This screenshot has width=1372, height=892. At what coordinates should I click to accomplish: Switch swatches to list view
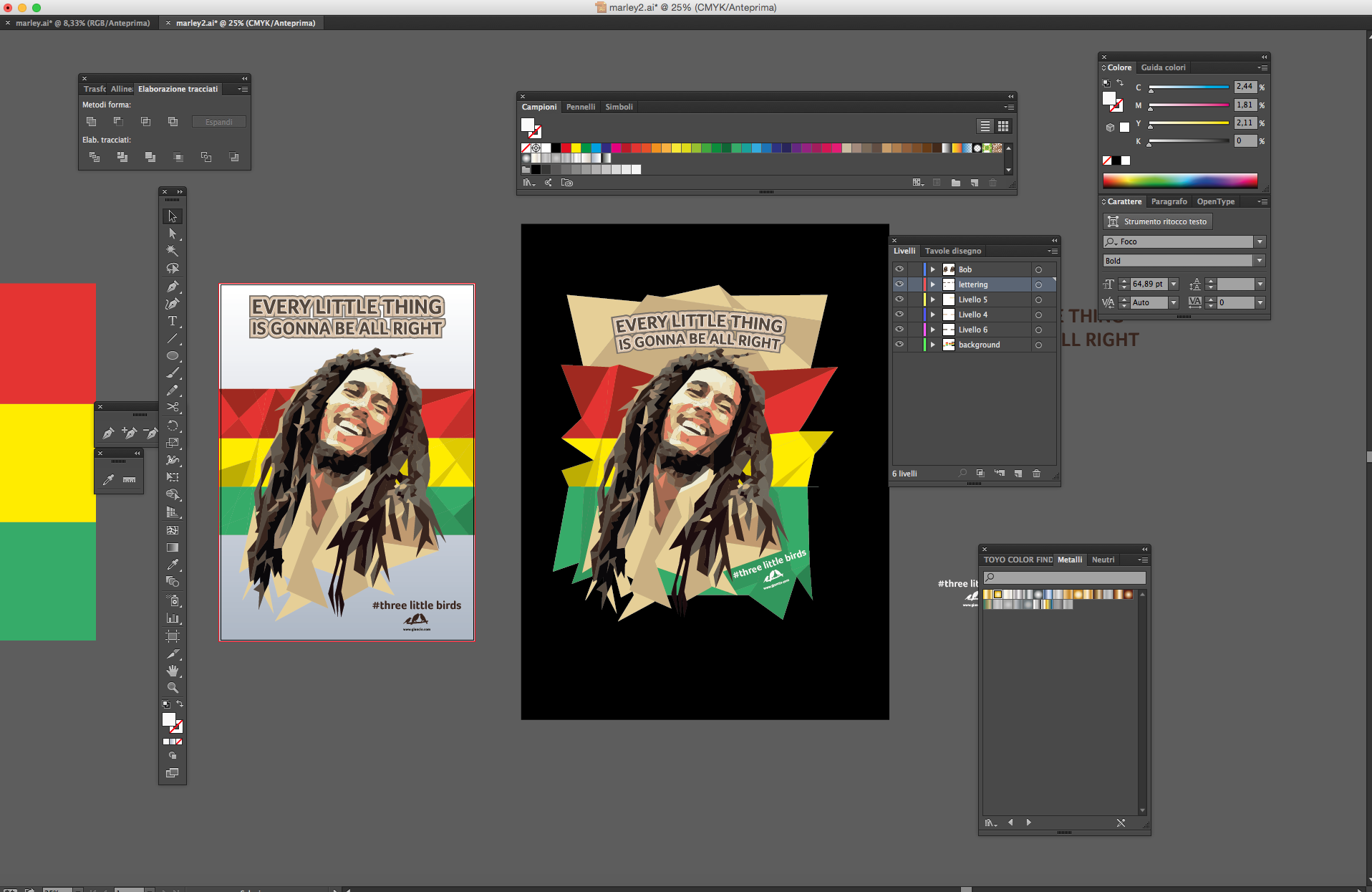click(x=985, y=126)
